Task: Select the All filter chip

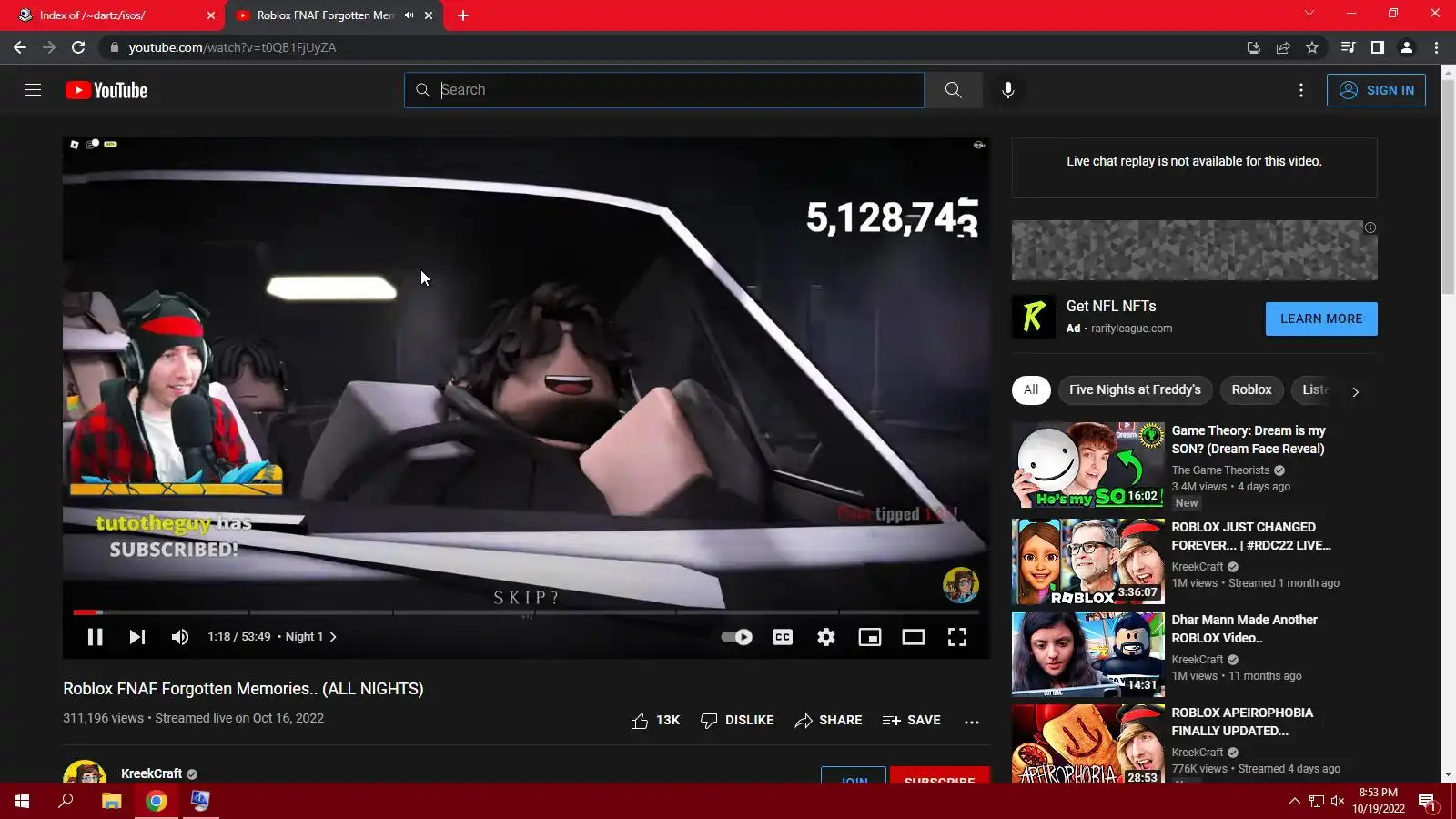Action: (x=1031, y=389)
